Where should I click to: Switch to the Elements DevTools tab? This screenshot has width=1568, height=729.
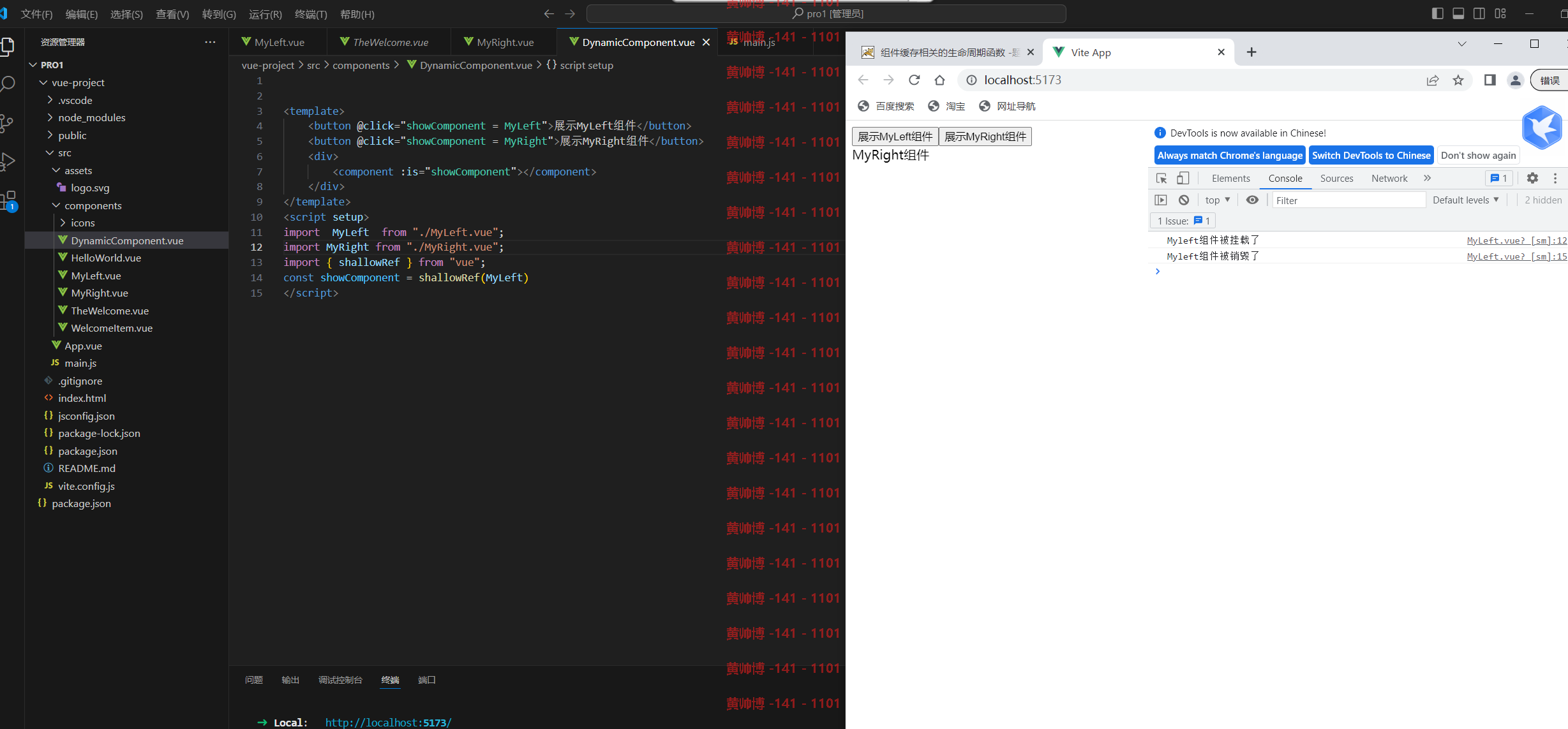[x=1230, y=179]
